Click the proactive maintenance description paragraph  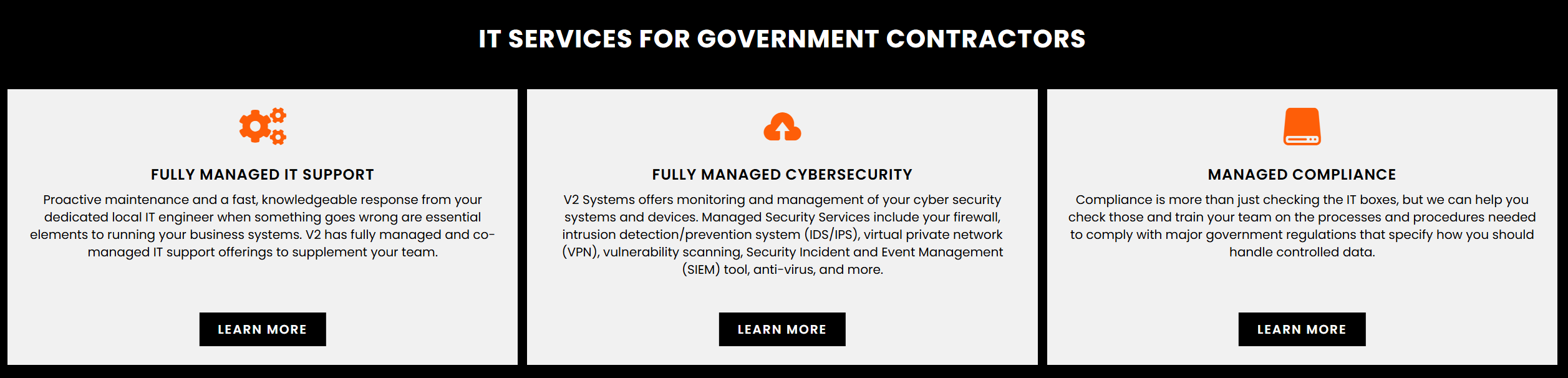coord(263,226)
